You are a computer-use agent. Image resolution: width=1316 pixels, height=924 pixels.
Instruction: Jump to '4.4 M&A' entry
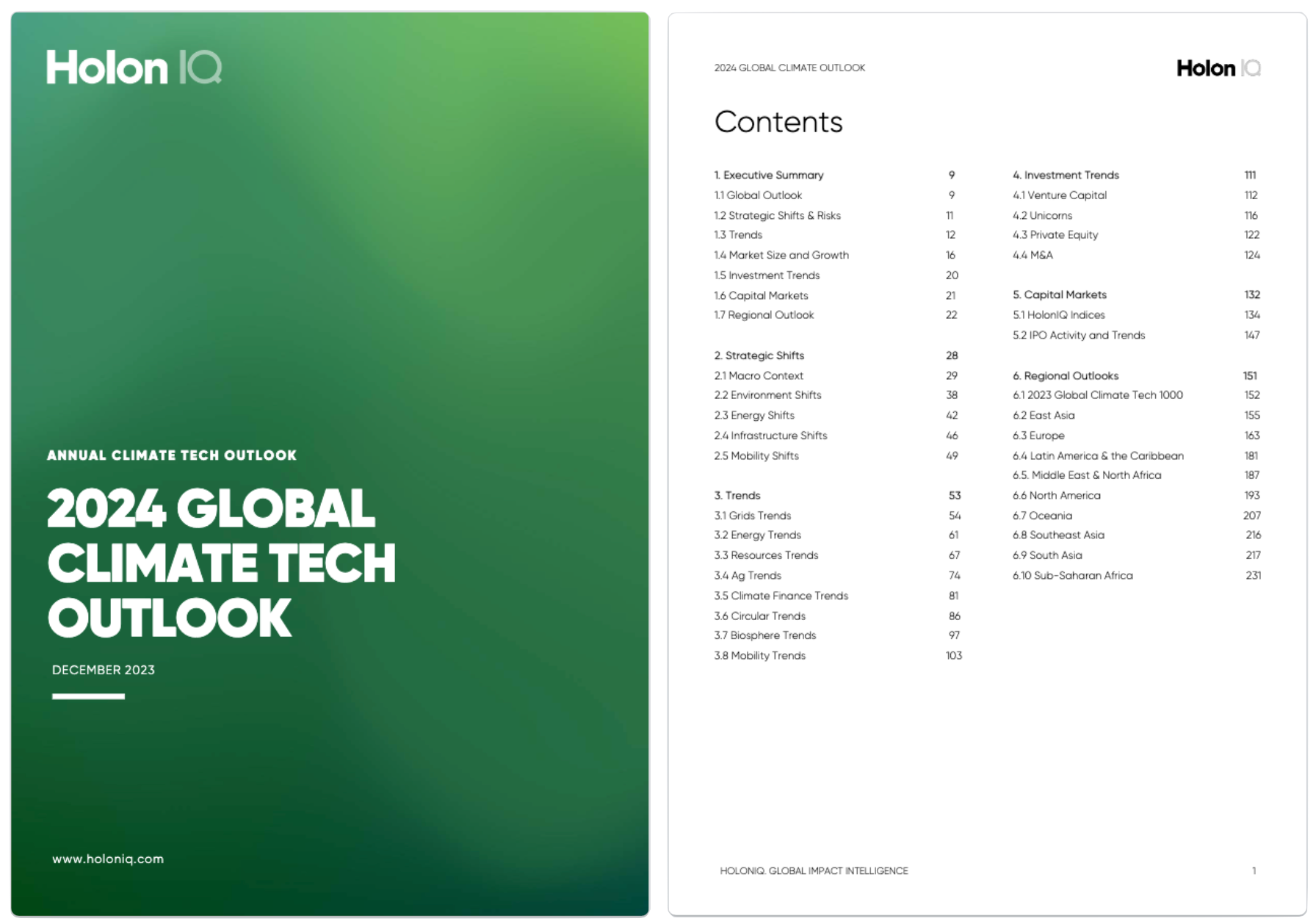[1033, 255]
